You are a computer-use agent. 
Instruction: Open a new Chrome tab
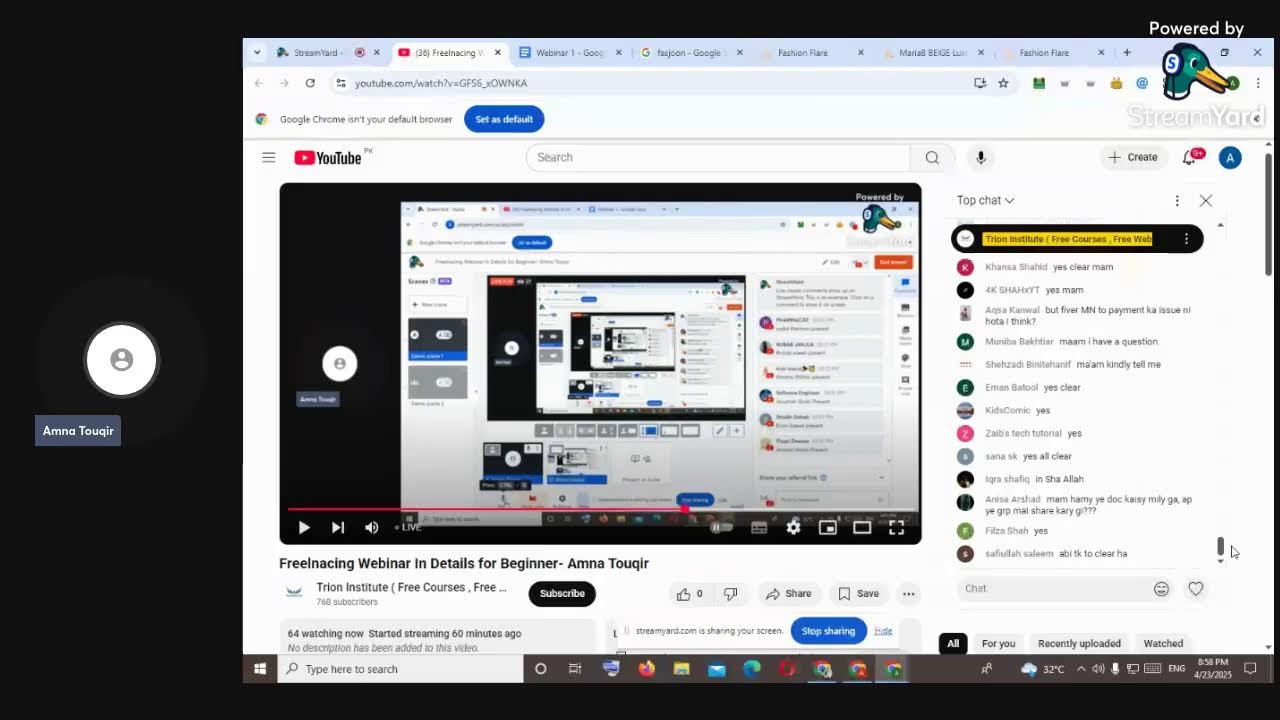click(x=1127, y=52)
